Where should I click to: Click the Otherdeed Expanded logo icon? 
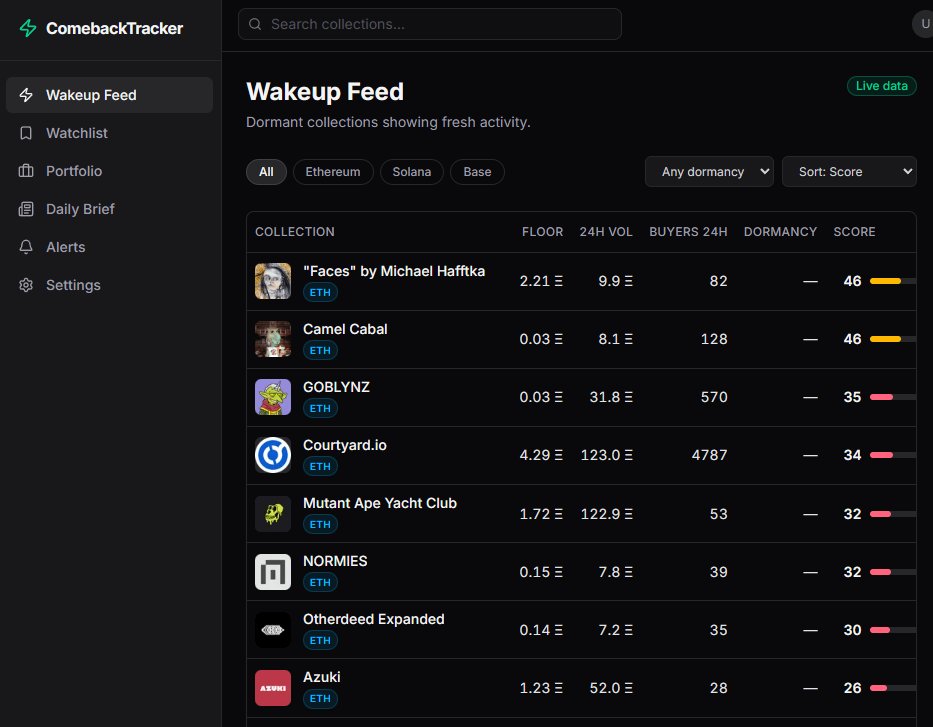tap(273, 629)
